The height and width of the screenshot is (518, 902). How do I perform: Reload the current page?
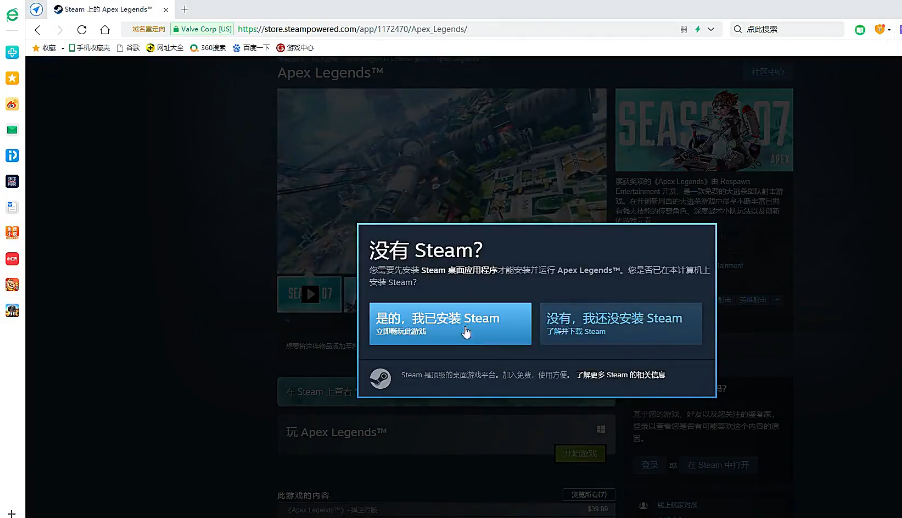[x=82, y=29]
